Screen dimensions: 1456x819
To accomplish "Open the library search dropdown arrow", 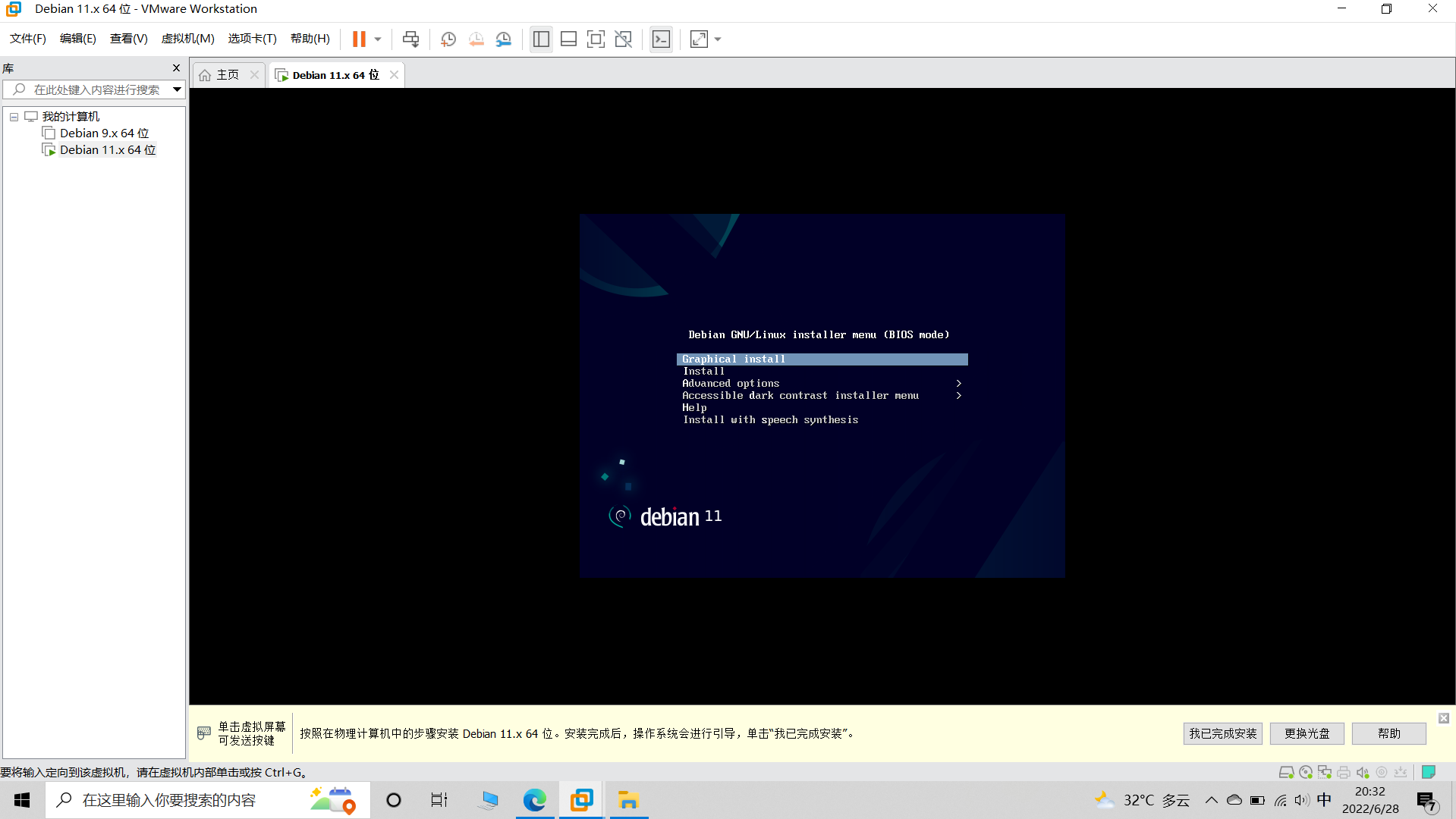I will coord(177,89).
